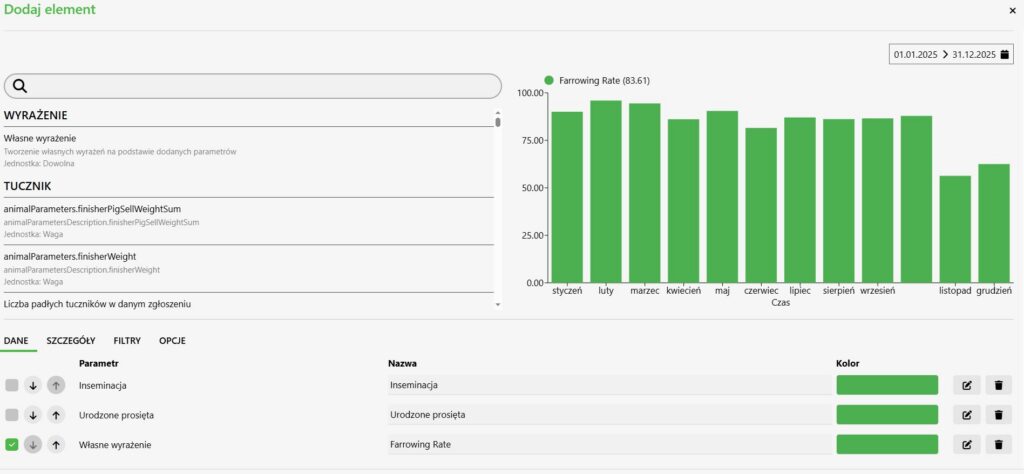Enable the Inseminacja checkbox
The height and width of the screenshot is (474, 1024).
[x=12, y=385]
